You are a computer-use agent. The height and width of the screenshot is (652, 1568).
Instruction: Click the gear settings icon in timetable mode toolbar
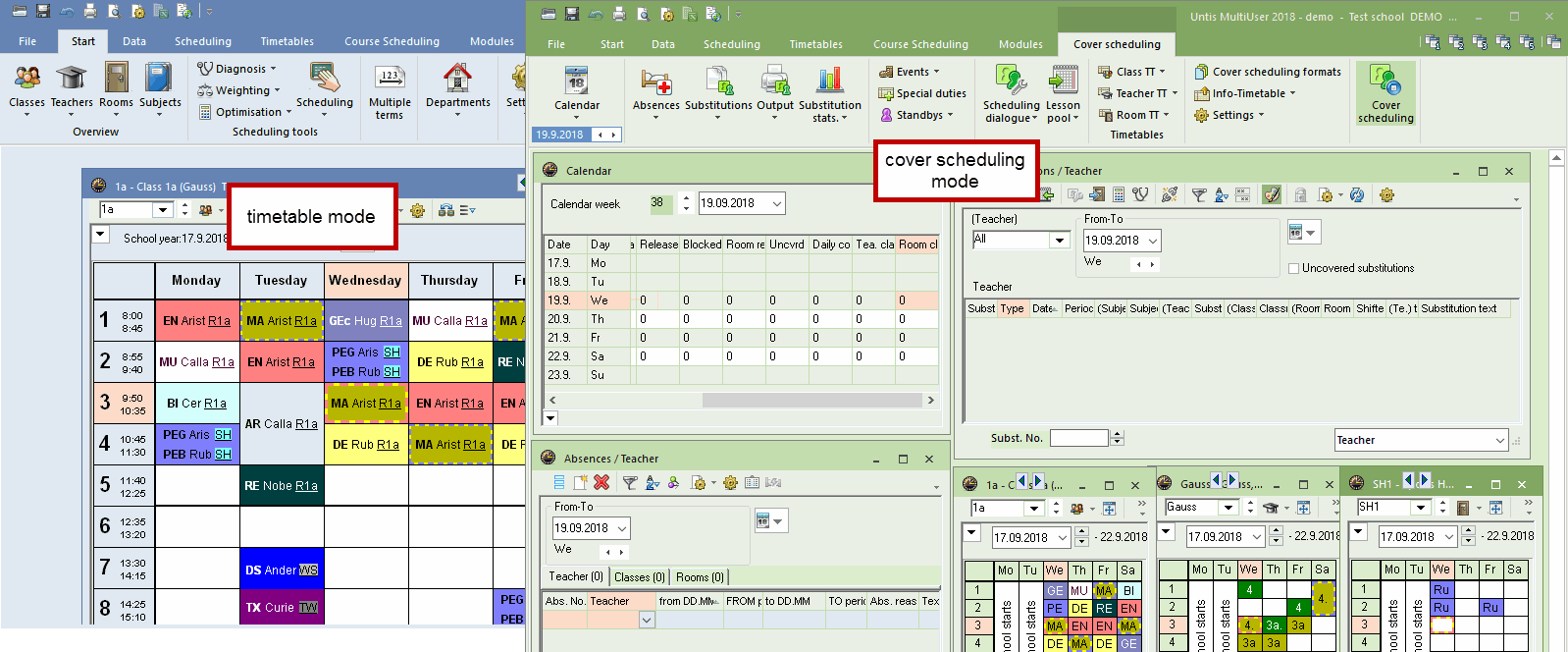[x=418, y=210]
